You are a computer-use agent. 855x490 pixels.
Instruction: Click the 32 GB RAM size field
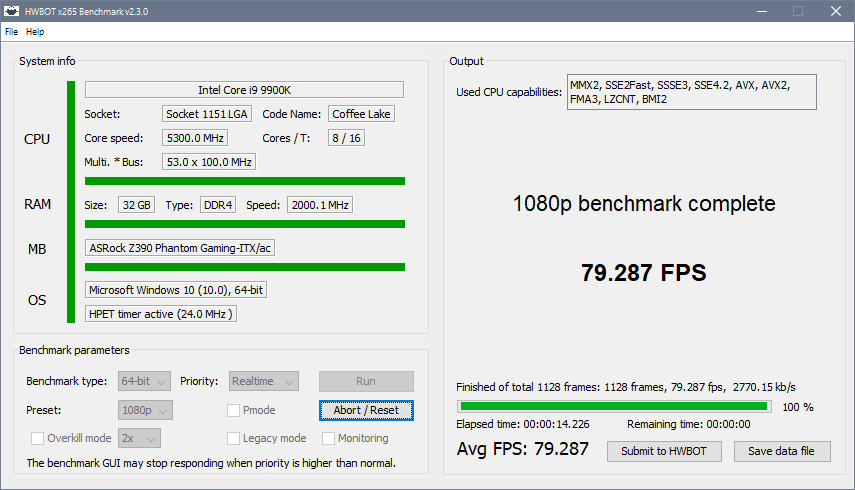136,205
